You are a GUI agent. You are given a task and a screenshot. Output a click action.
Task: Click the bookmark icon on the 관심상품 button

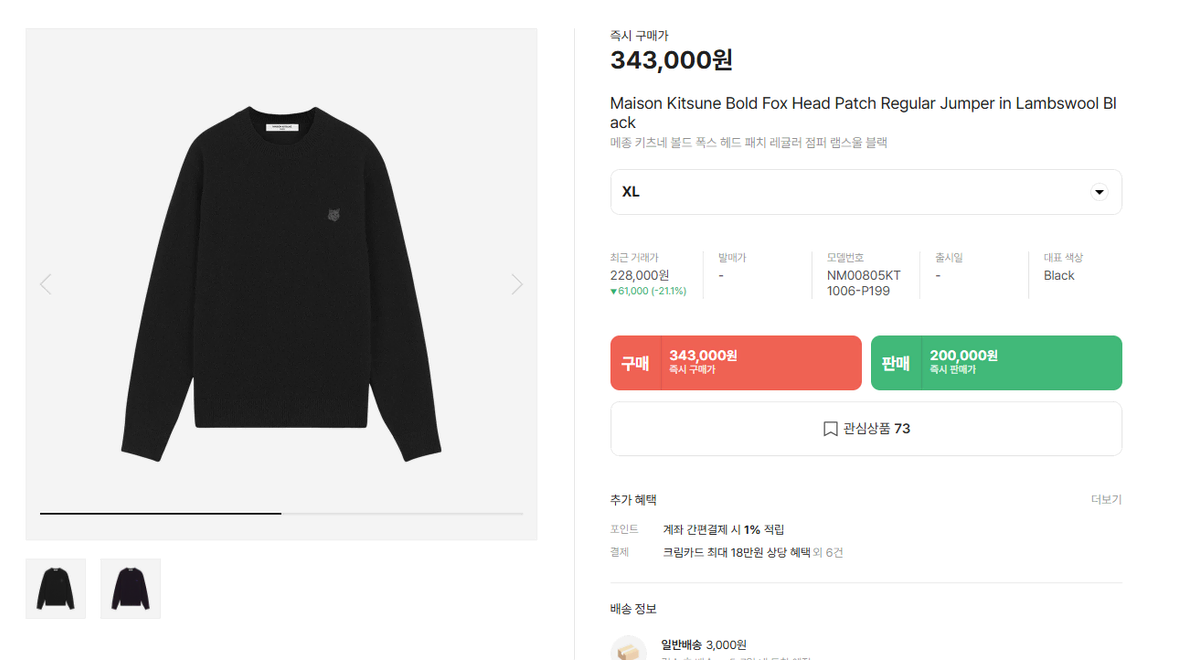829,428
